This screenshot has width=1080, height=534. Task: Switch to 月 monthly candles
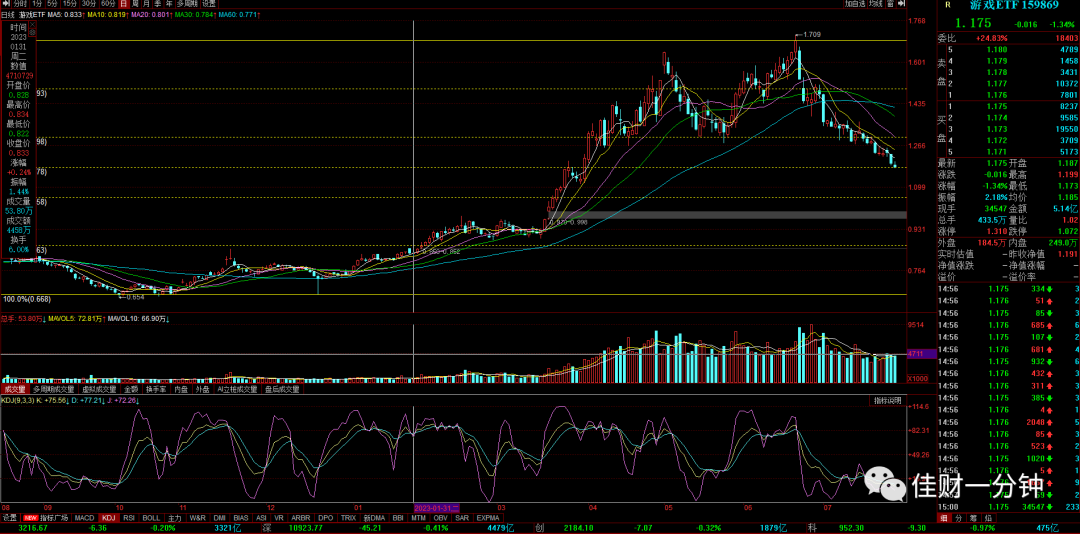146,3
